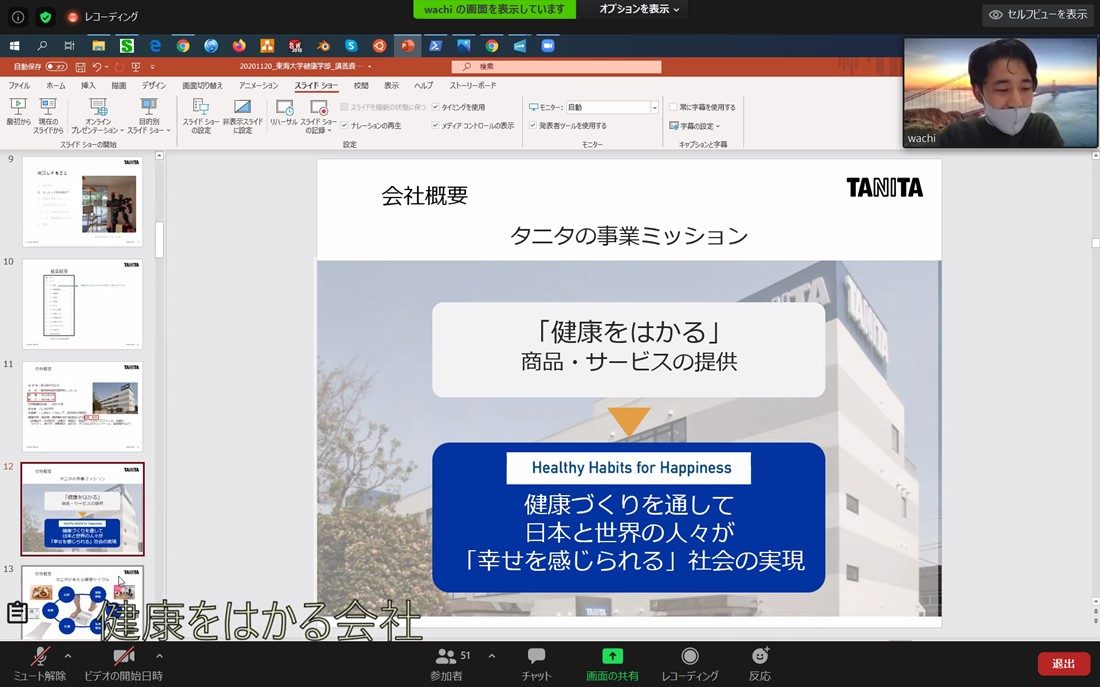Expand file name dropdown in title bar
This screenshot has width=1100, height=687.
click(370, 67)
